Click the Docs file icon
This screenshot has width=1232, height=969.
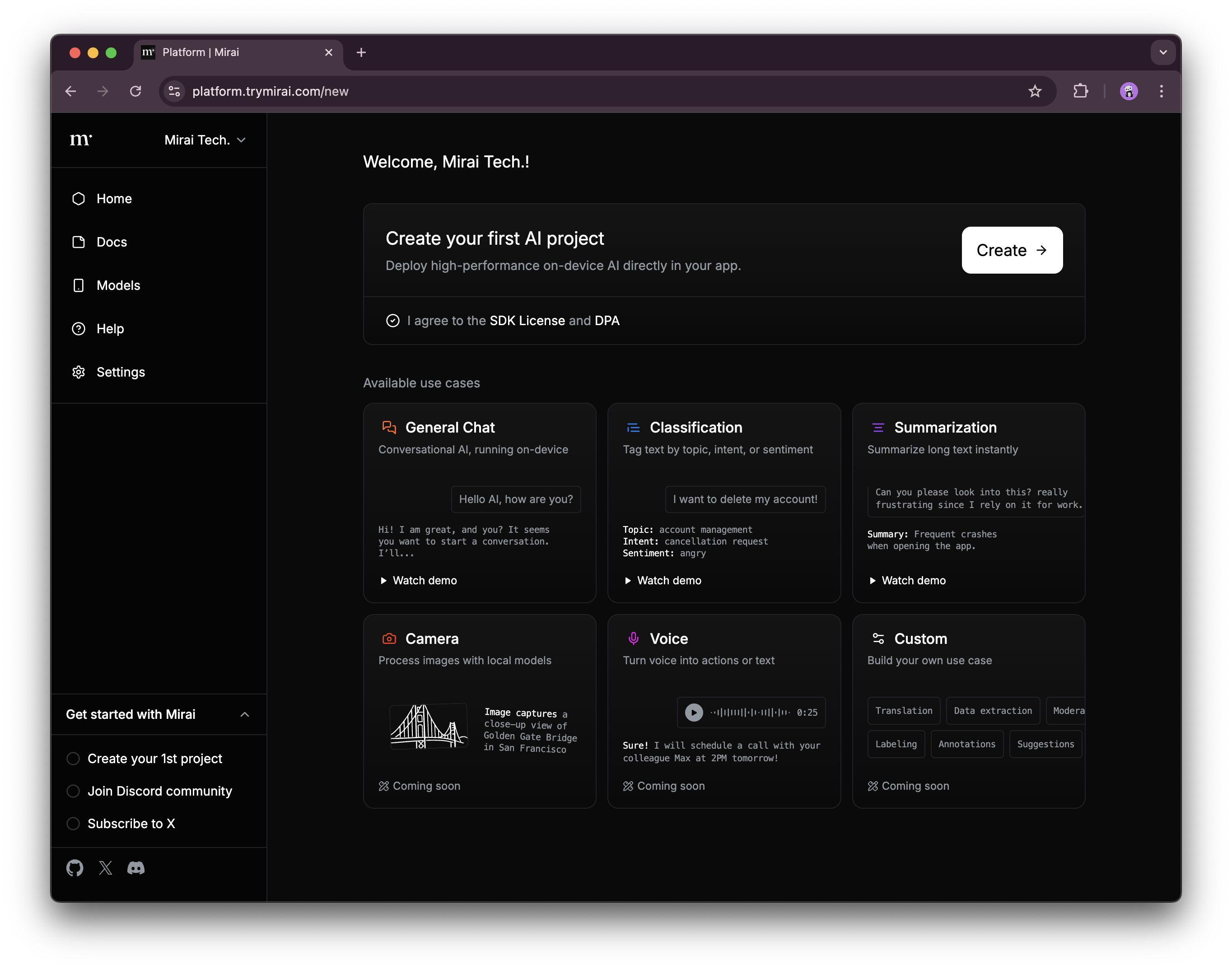(79, 242)
